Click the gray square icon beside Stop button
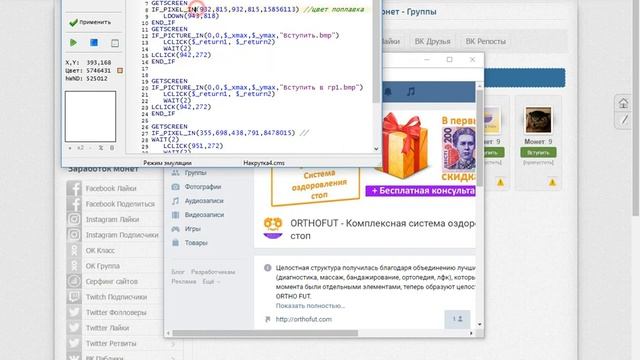 (115, 43)
